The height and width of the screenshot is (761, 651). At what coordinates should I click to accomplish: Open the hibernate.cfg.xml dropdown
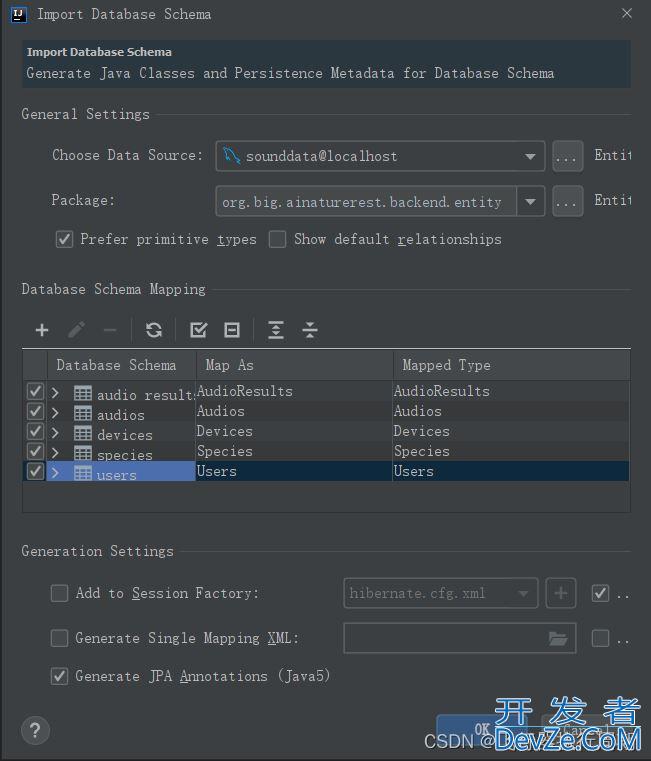tap(523, 593)
